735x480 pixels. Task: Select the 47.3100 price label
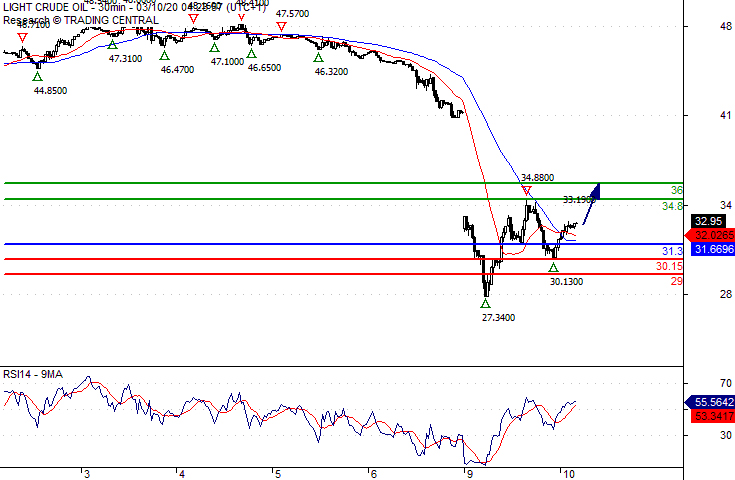(x=125, y=59)
